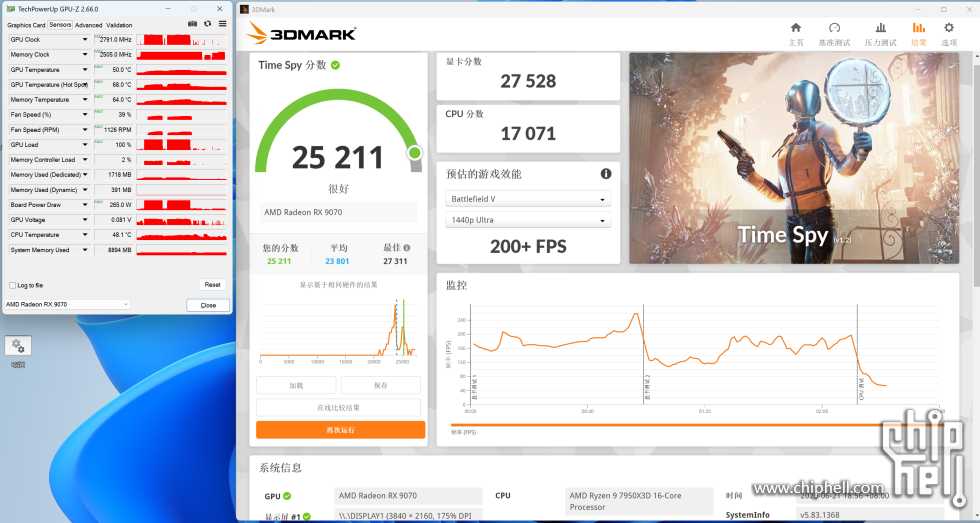The height and width of the screenshot is (523, 980).
Task: Expand the Board Power Draw dropdown
Action: tap(85, 204)
